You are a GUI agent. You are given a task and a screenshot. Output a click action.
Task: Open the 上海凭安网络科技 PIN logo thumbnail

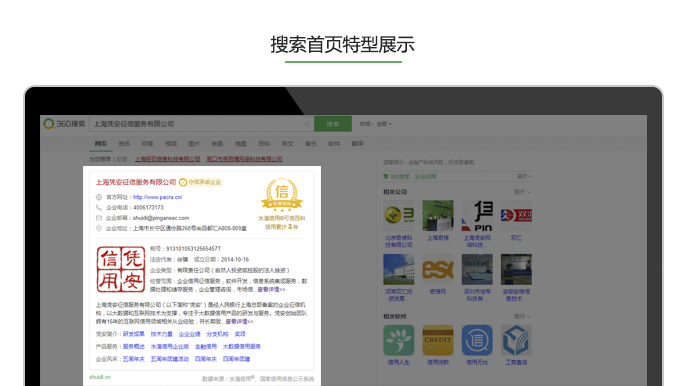[477, 215]
